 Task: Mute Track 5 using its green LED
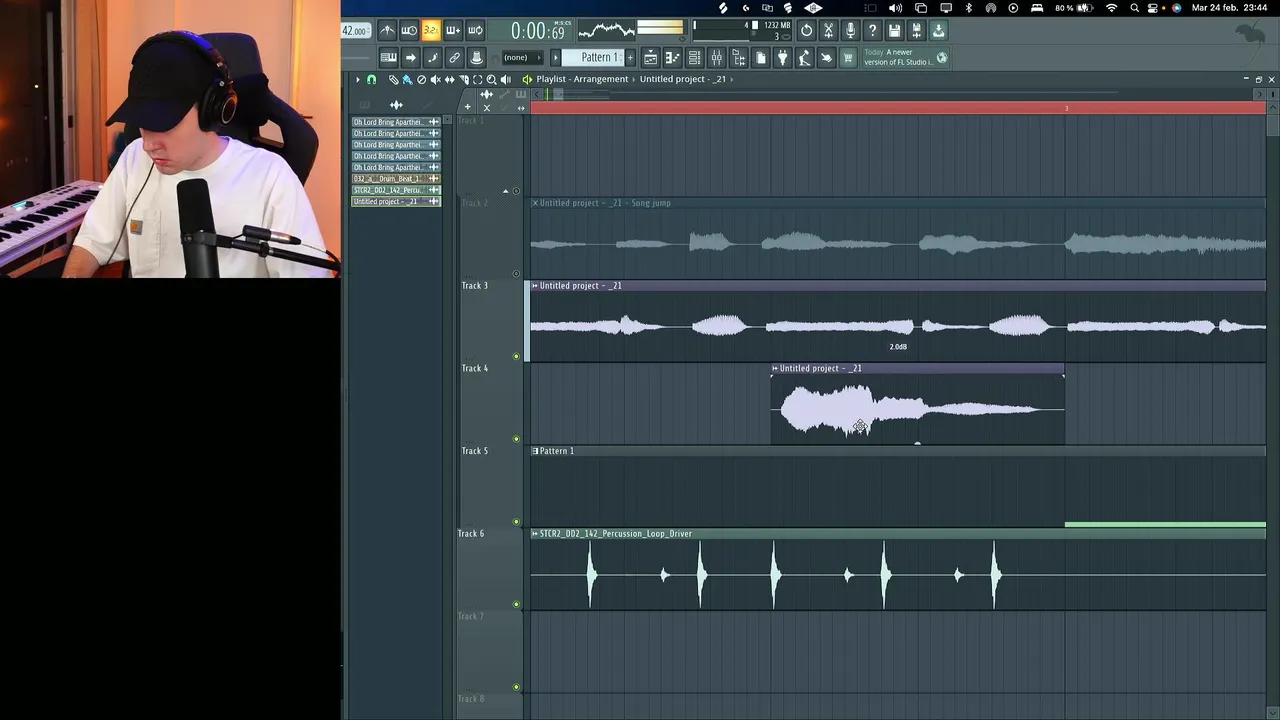click(516, 522)
